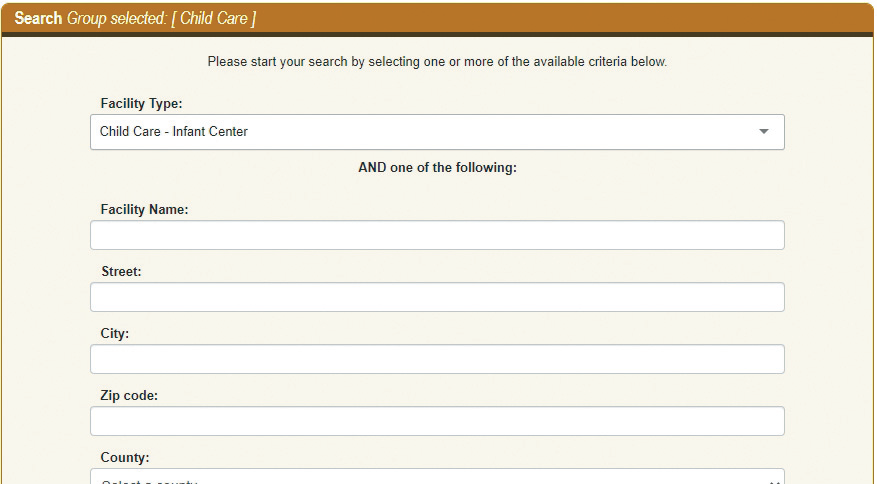The image size is (877, 484).
Task: Click the Zip code input field
Action: coord(437,421)
